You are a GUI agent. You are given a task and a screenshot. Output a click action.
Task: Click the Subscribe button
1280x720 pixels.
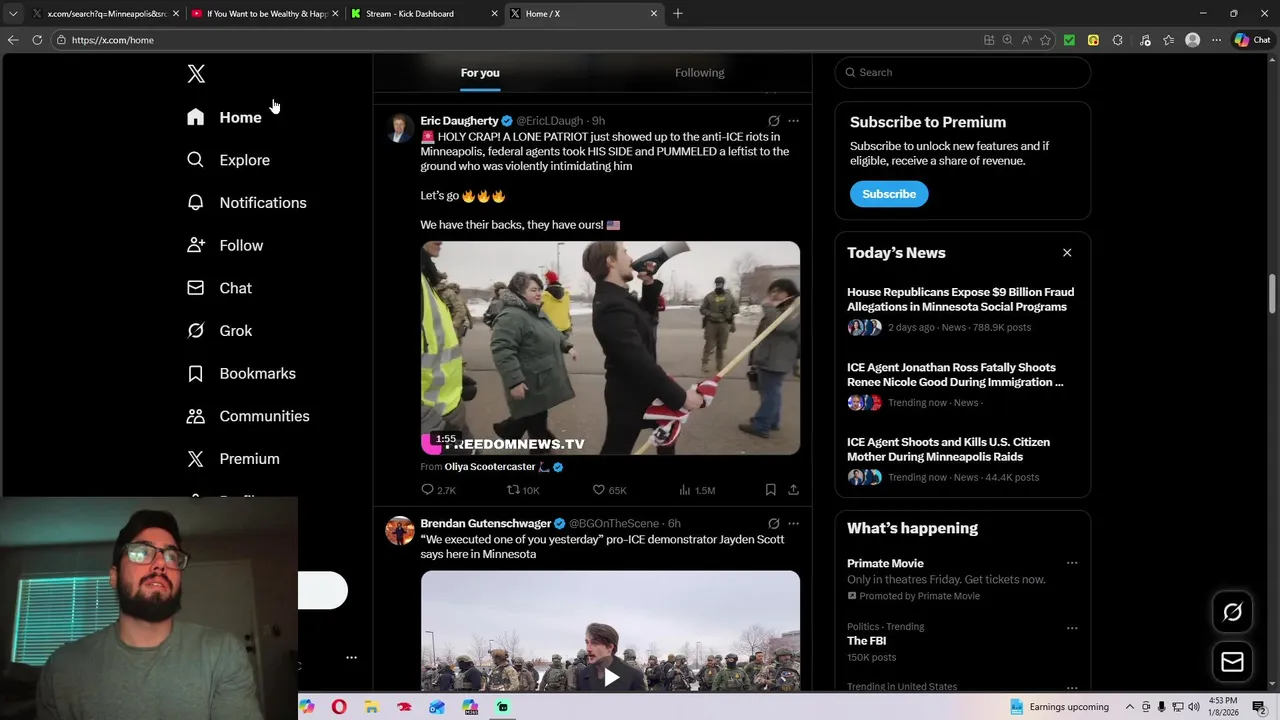coord(889,194)
